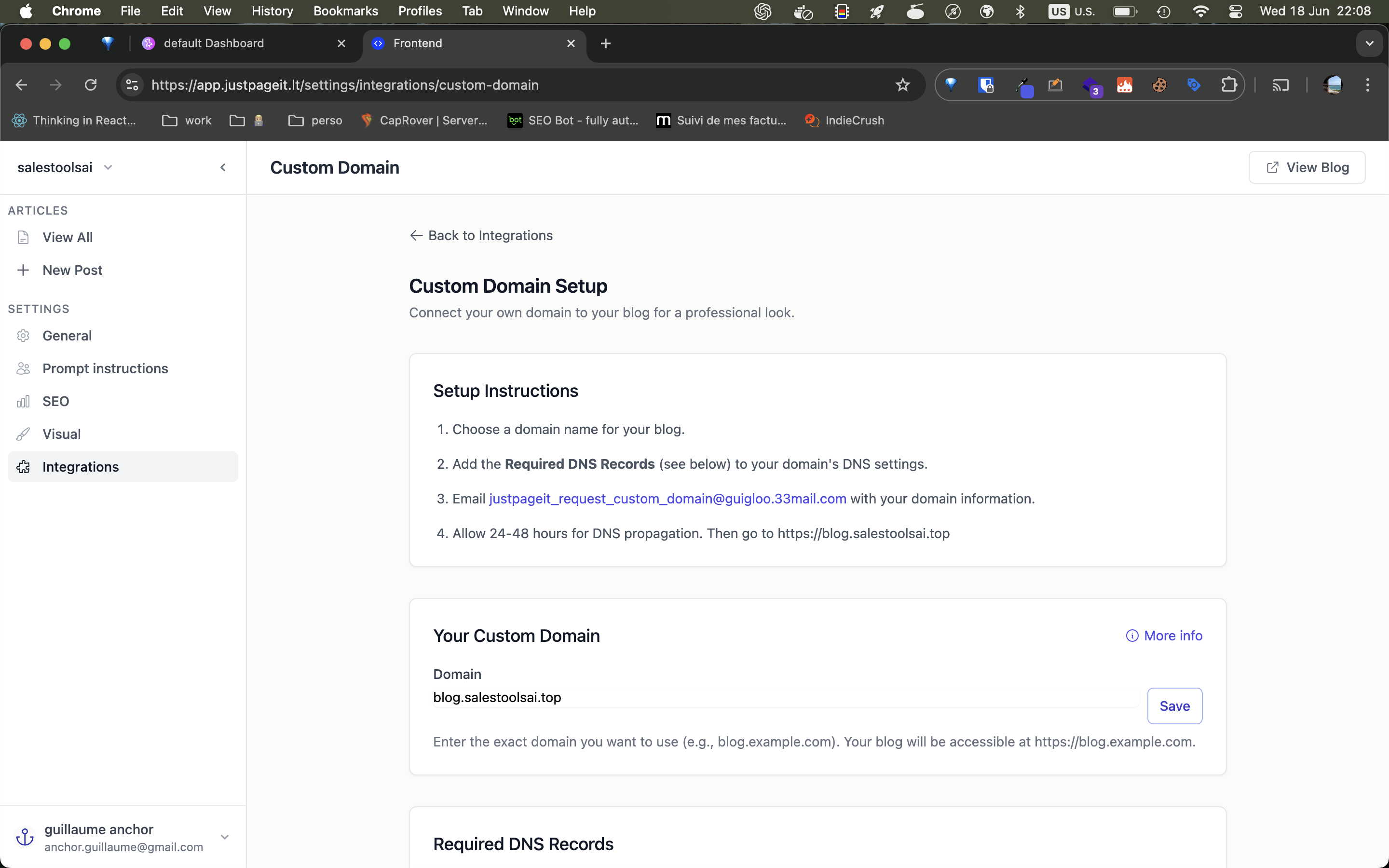1389x868 pixels.
Task: Open the File menu
Action: pyautogui.click(x=130, y=11)
